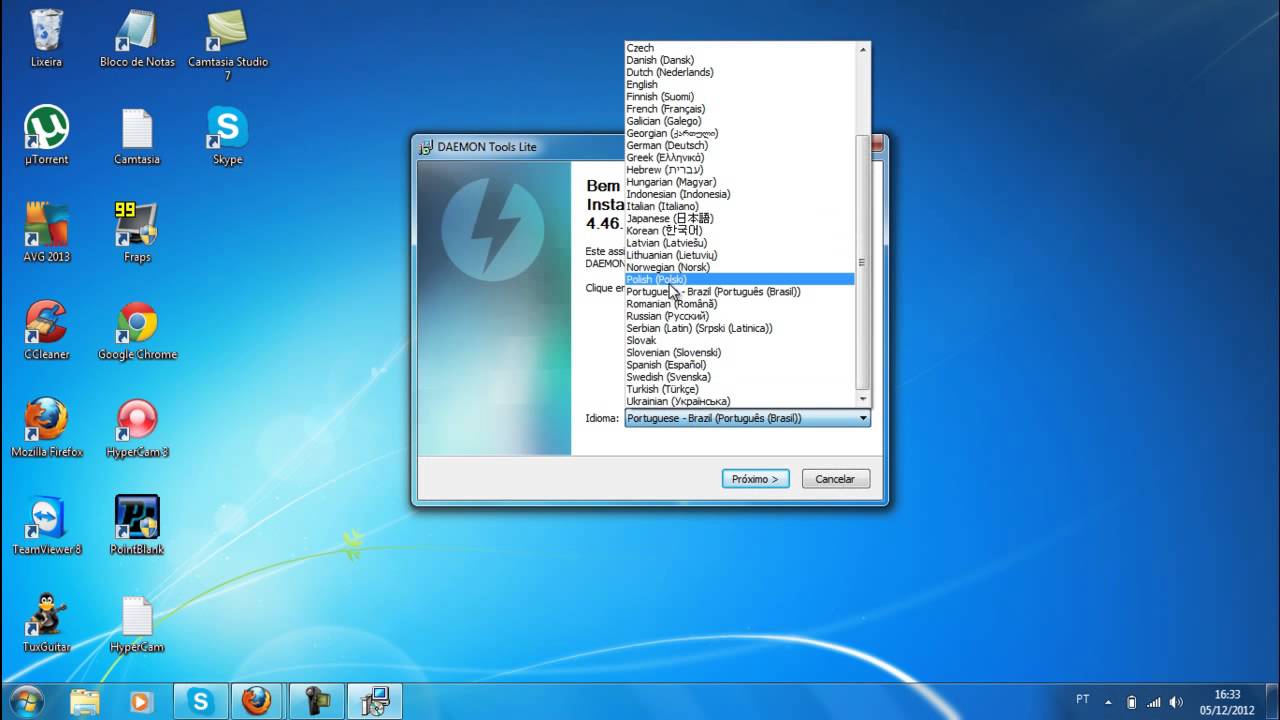The width and height of the screenshot is (1280, 720).
Task: Click the language list scrollbar thumb
Action: pos(863,263)
